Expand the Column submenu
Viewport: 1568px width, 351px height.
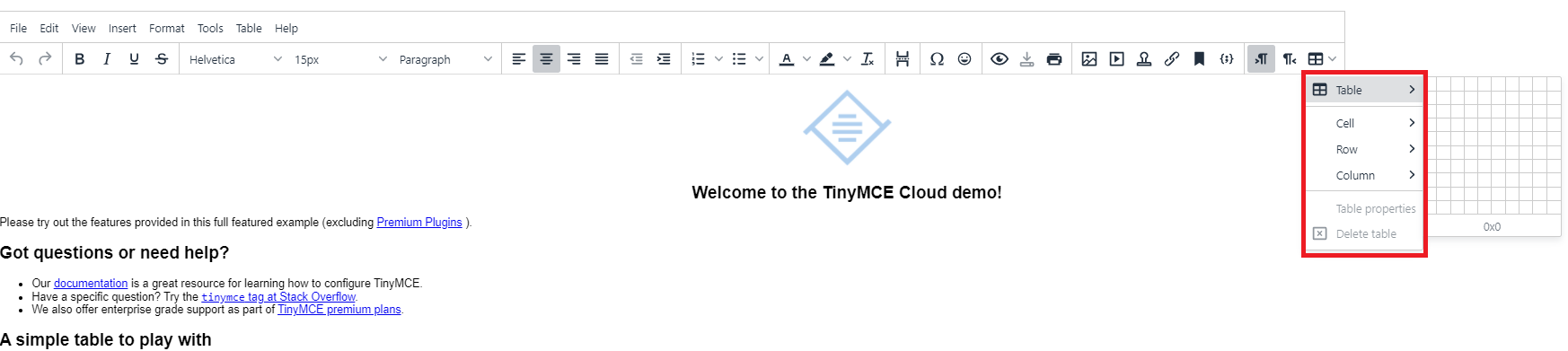coord(1364,175)
